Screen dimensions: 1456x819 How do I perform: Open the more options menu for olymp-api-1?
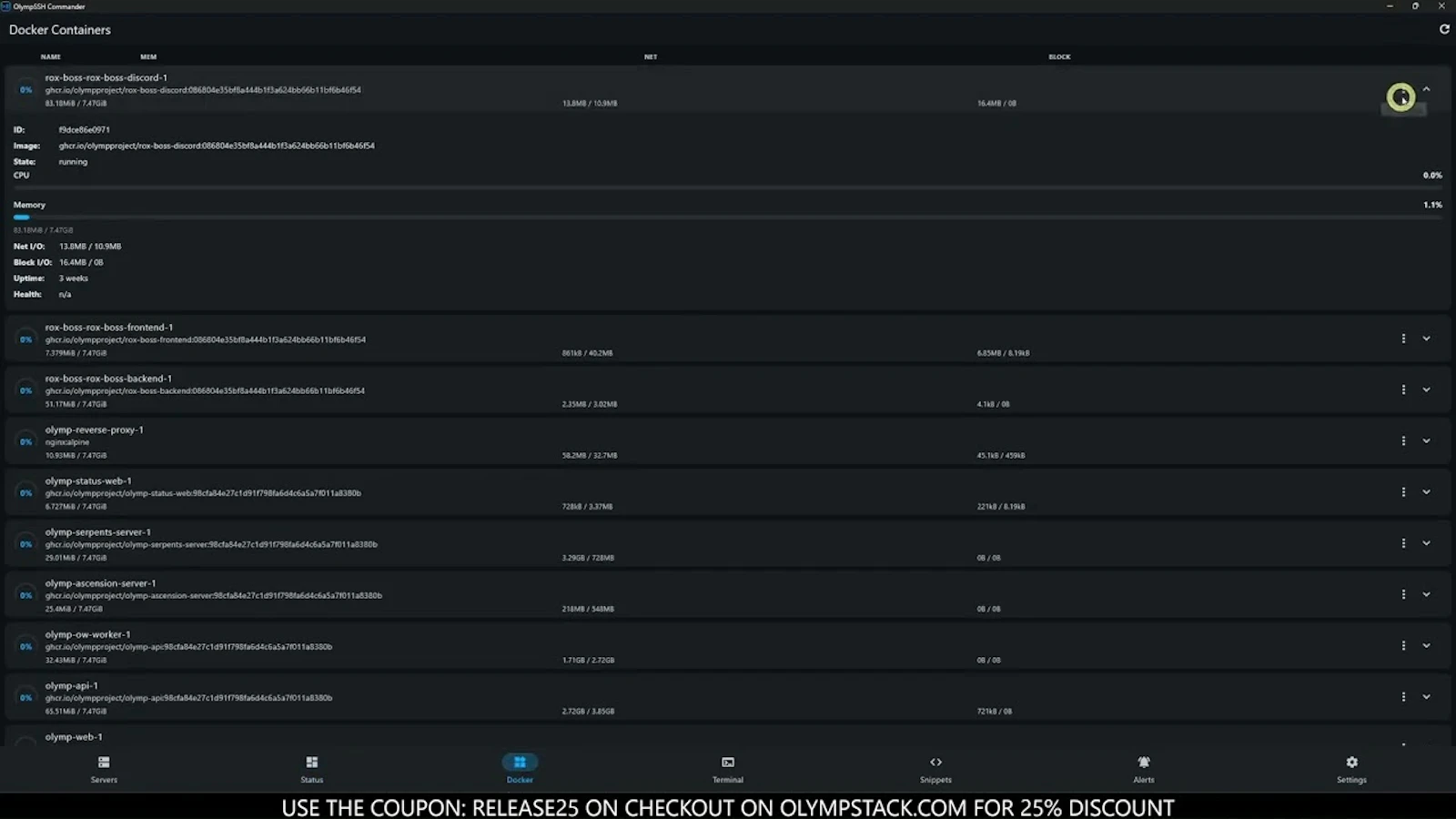[1403, 696]
